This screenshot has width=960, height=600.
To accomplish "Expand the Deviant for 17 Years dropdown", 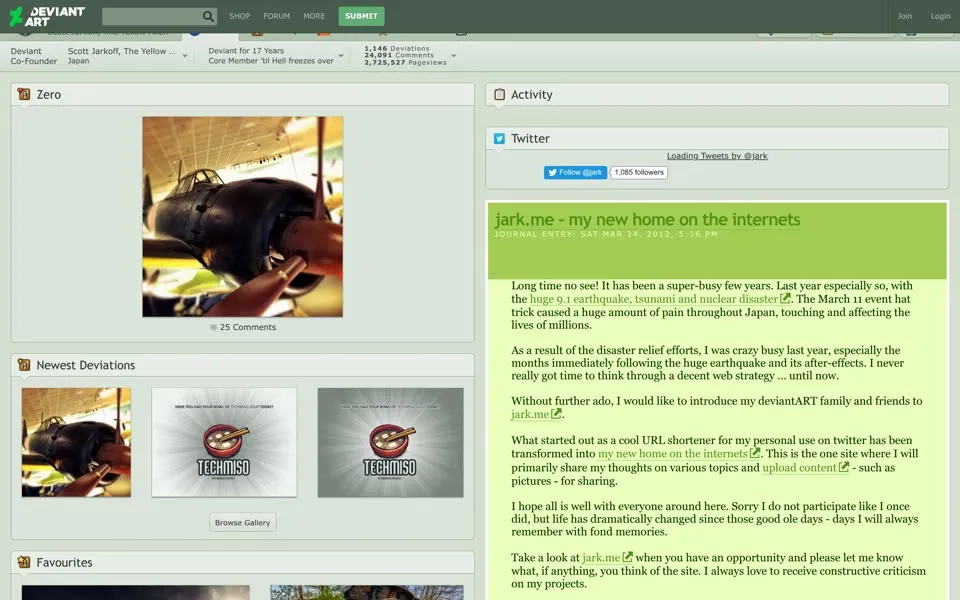I will click(341, 56).
